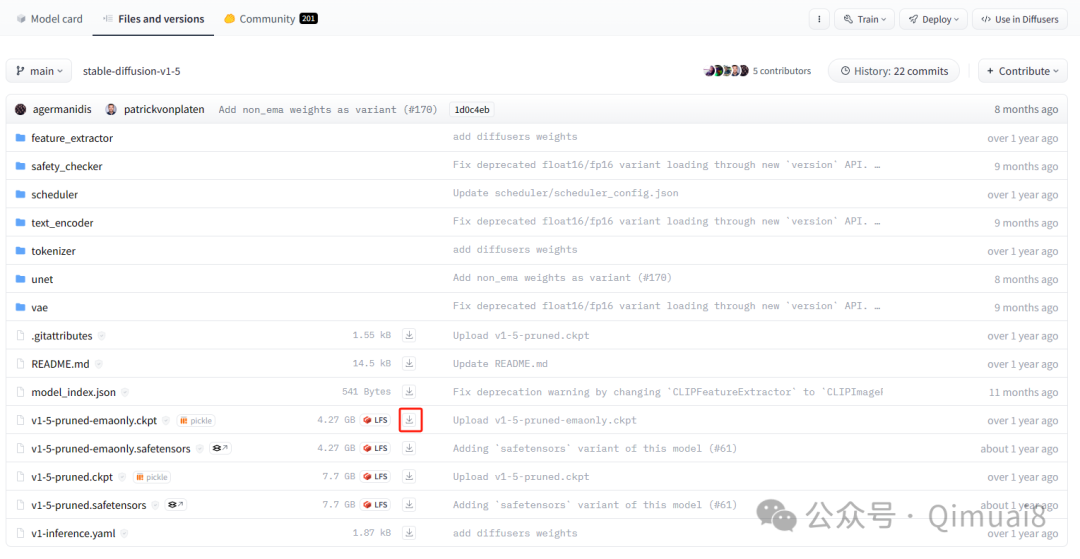
Task: Click '7.7 GB' size of v1-5-pruned.ckpt
Action: [339, 476]
